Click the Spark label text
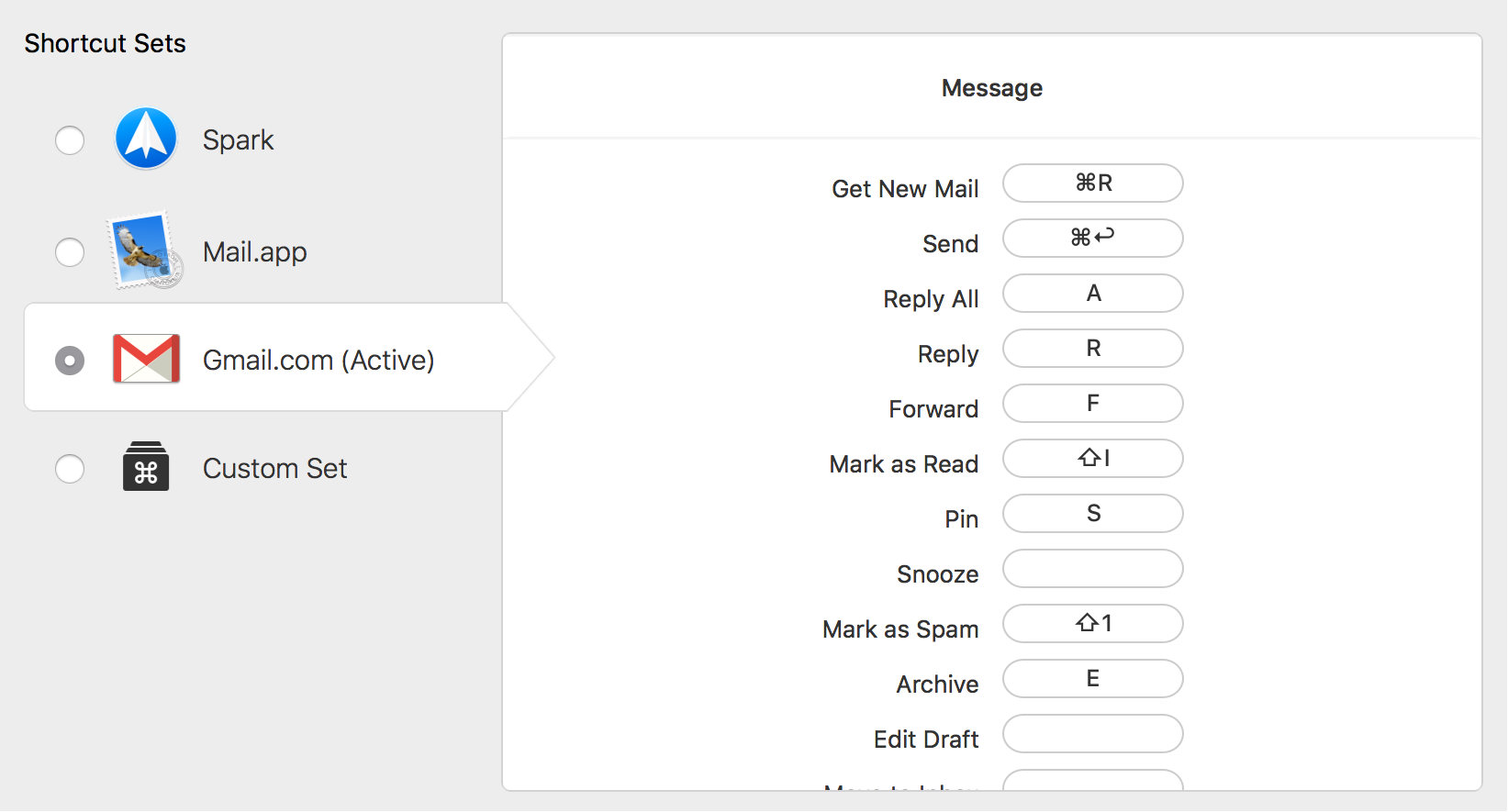 point(238,140)
